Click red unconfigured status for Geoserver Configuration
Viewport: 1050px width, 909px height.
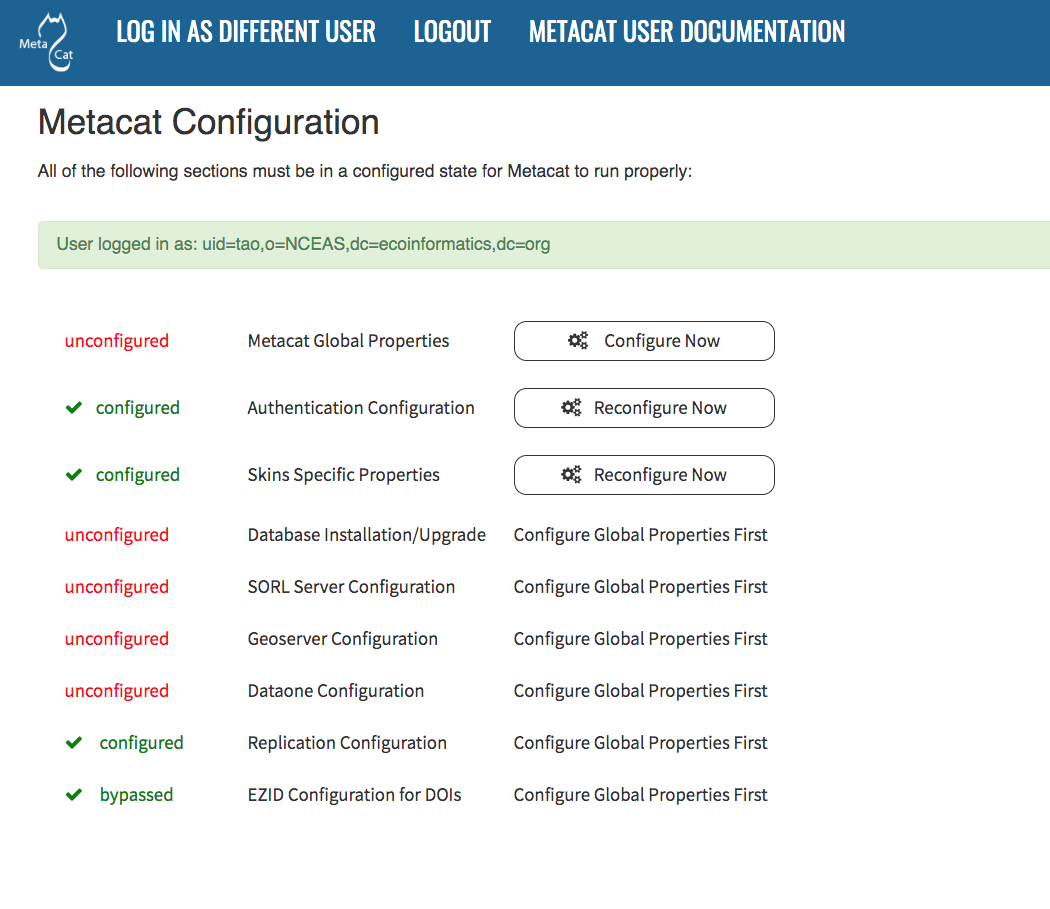[117, 639]
